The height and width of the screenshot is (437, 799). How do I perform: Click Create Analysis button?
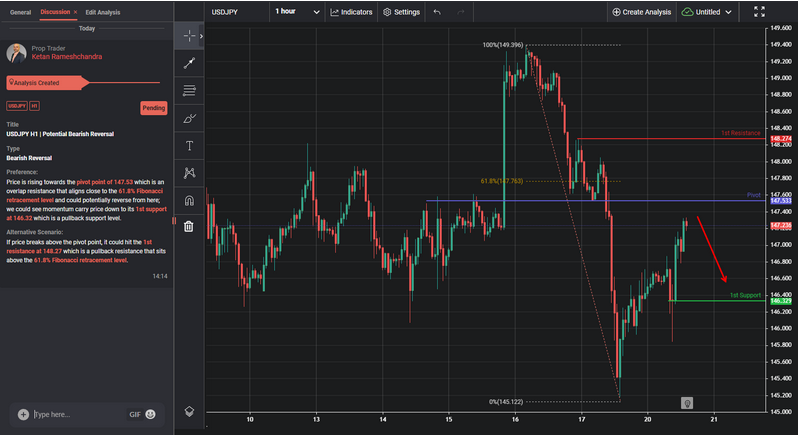coord(642,12)
